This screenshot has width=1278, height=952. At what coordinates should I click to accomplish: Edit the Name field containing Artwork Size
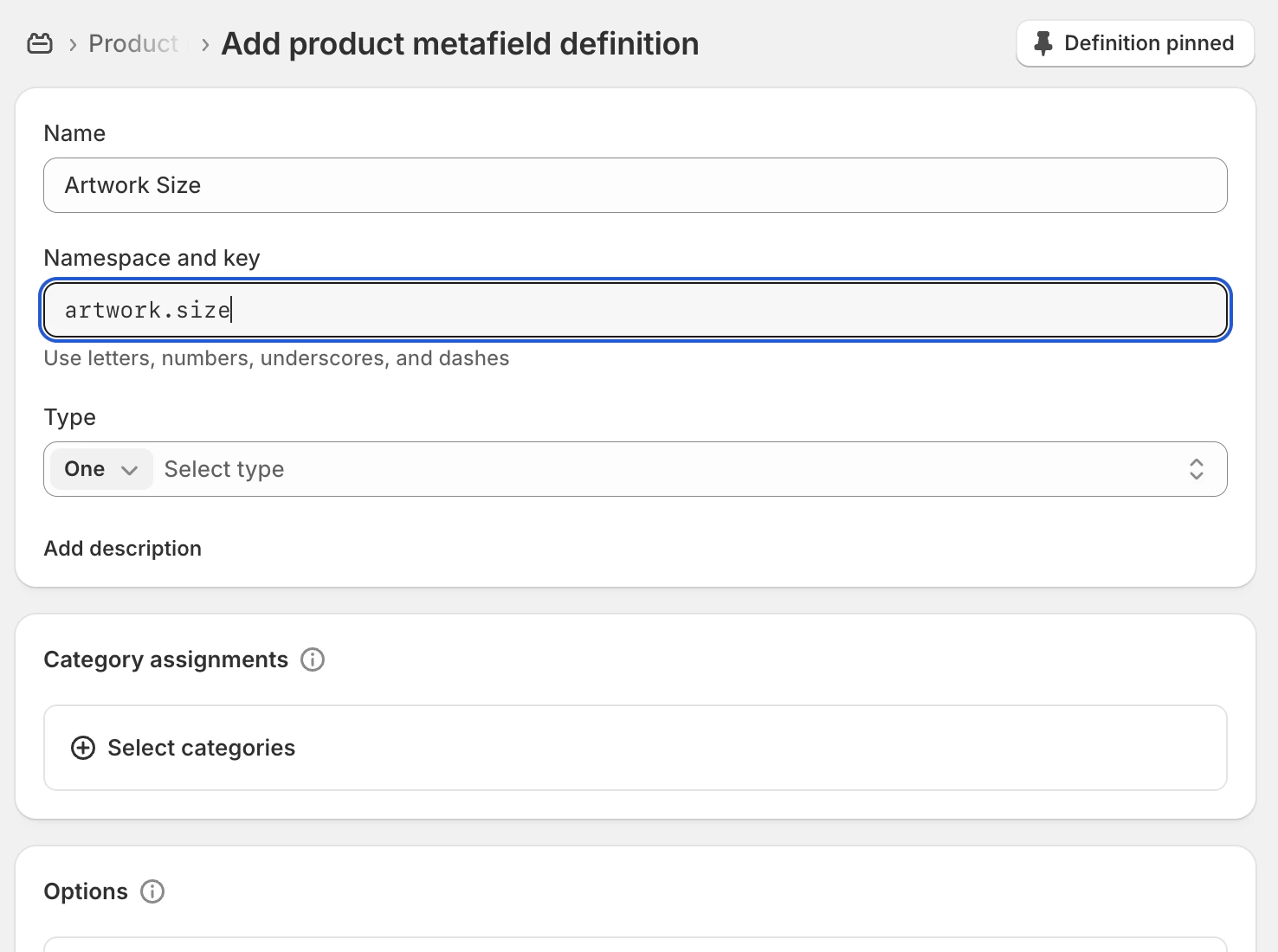point(636,185)
